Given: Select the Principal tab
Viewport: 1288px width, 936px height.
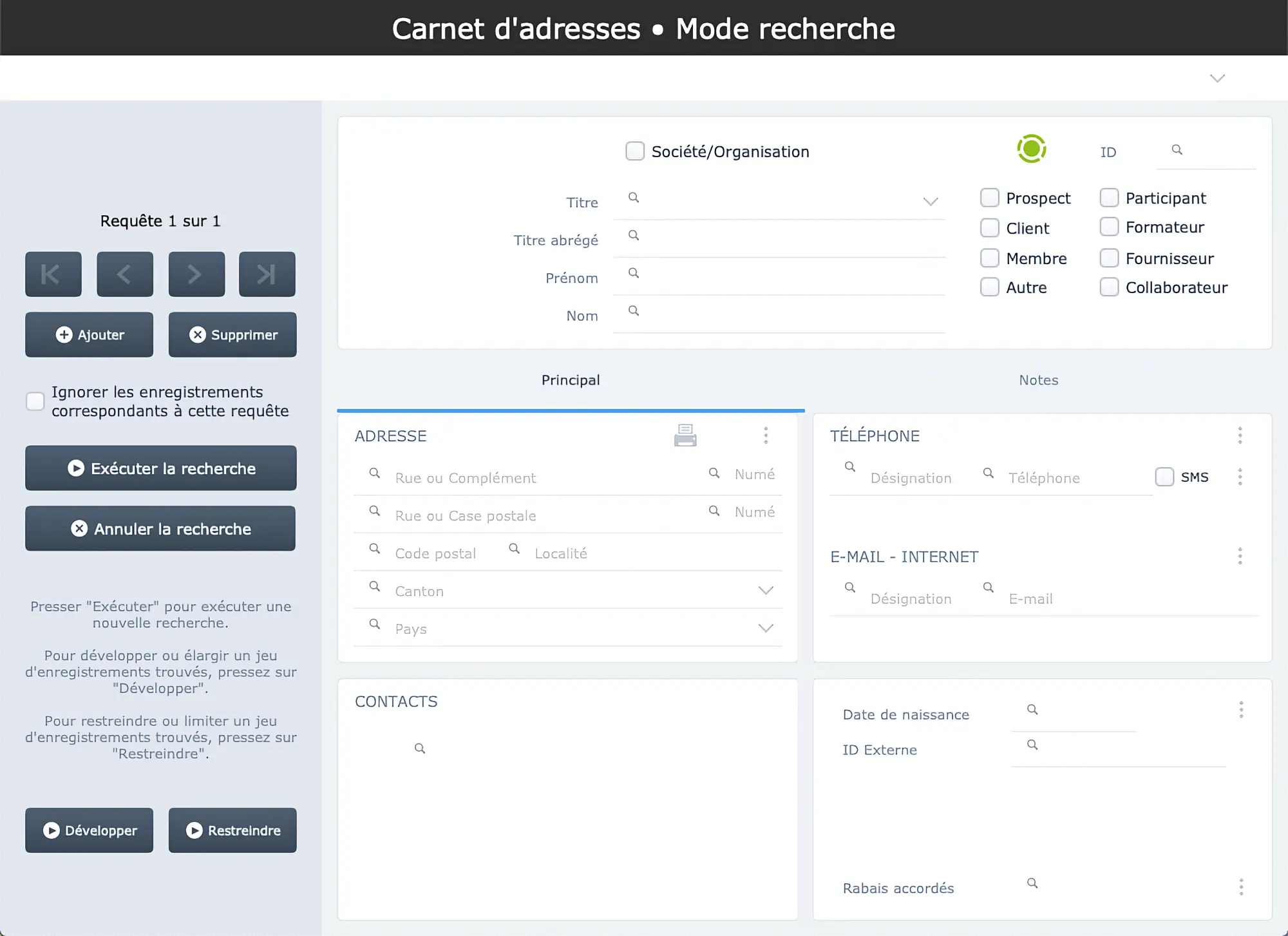Looking at the screenshot, I should tap(570, 380).
